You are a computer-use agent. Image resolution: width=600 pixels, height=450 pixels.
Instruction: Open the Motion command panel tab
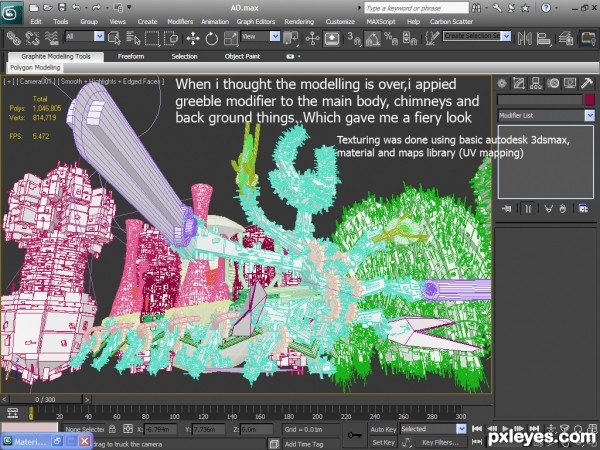point(553,83)
